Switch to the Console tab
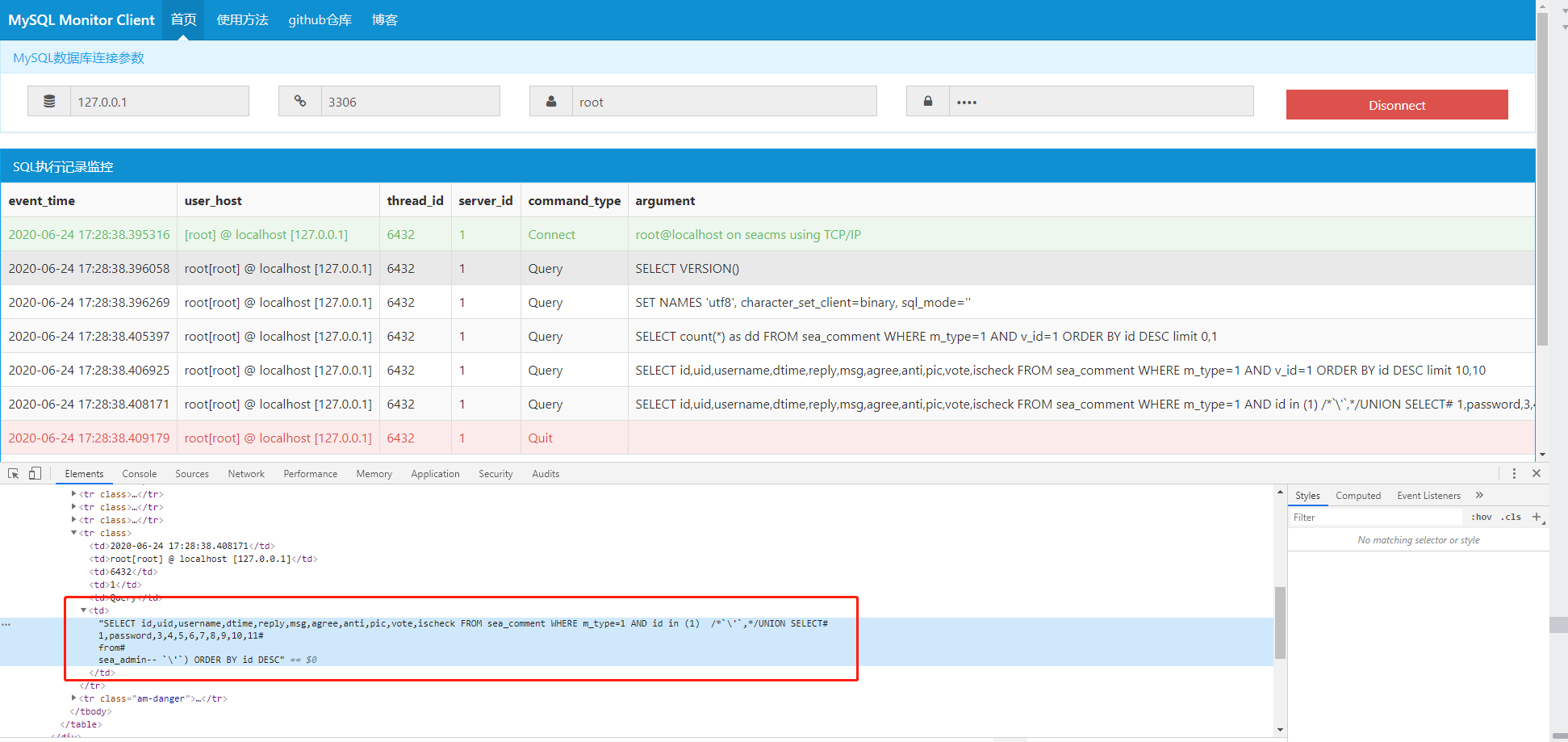 coord(140,474)
